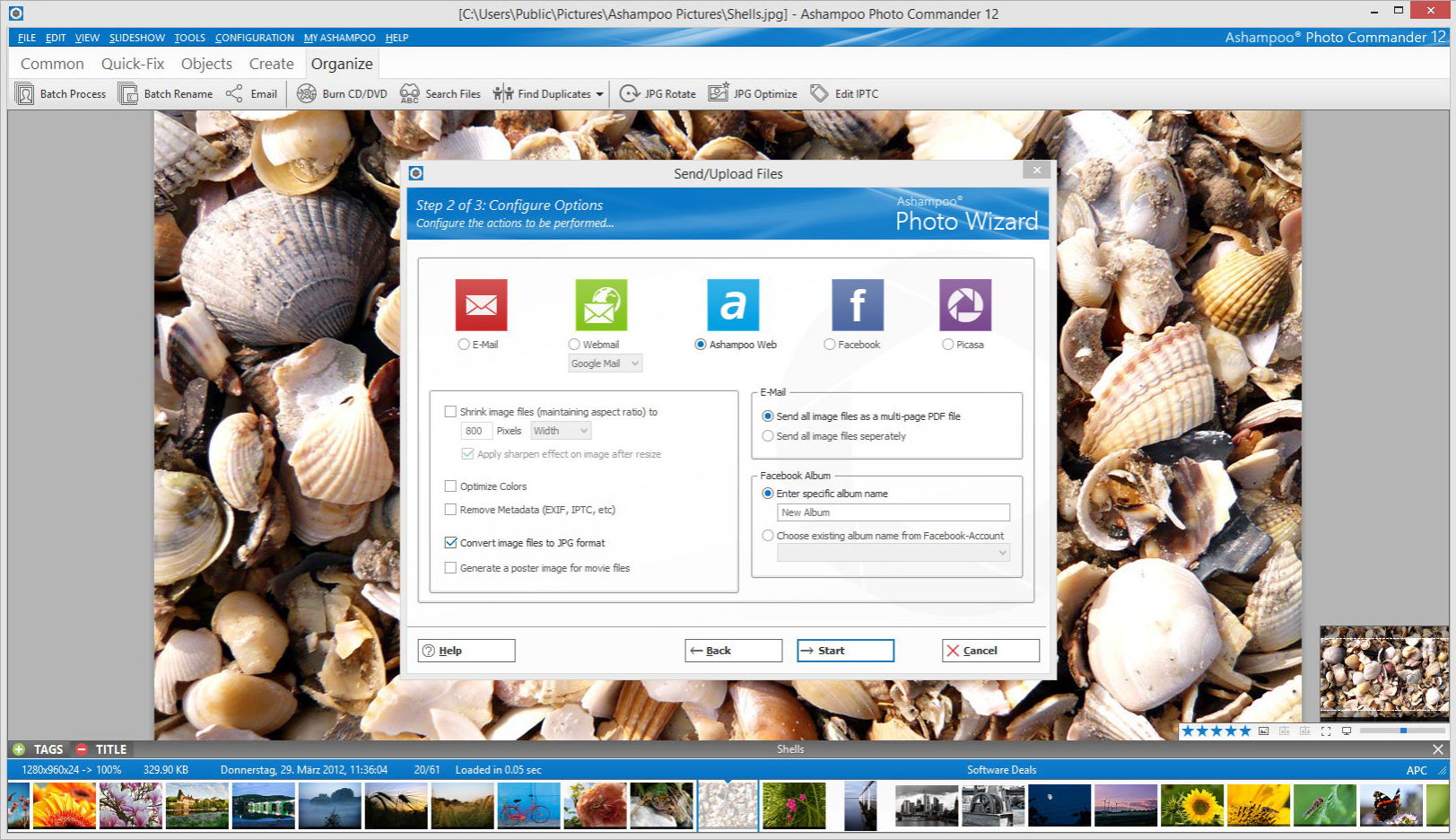Open the Width dimension dropdown
Viewport: 1456px width, 840px height.
pyautogui.click(x=561, y=431)
